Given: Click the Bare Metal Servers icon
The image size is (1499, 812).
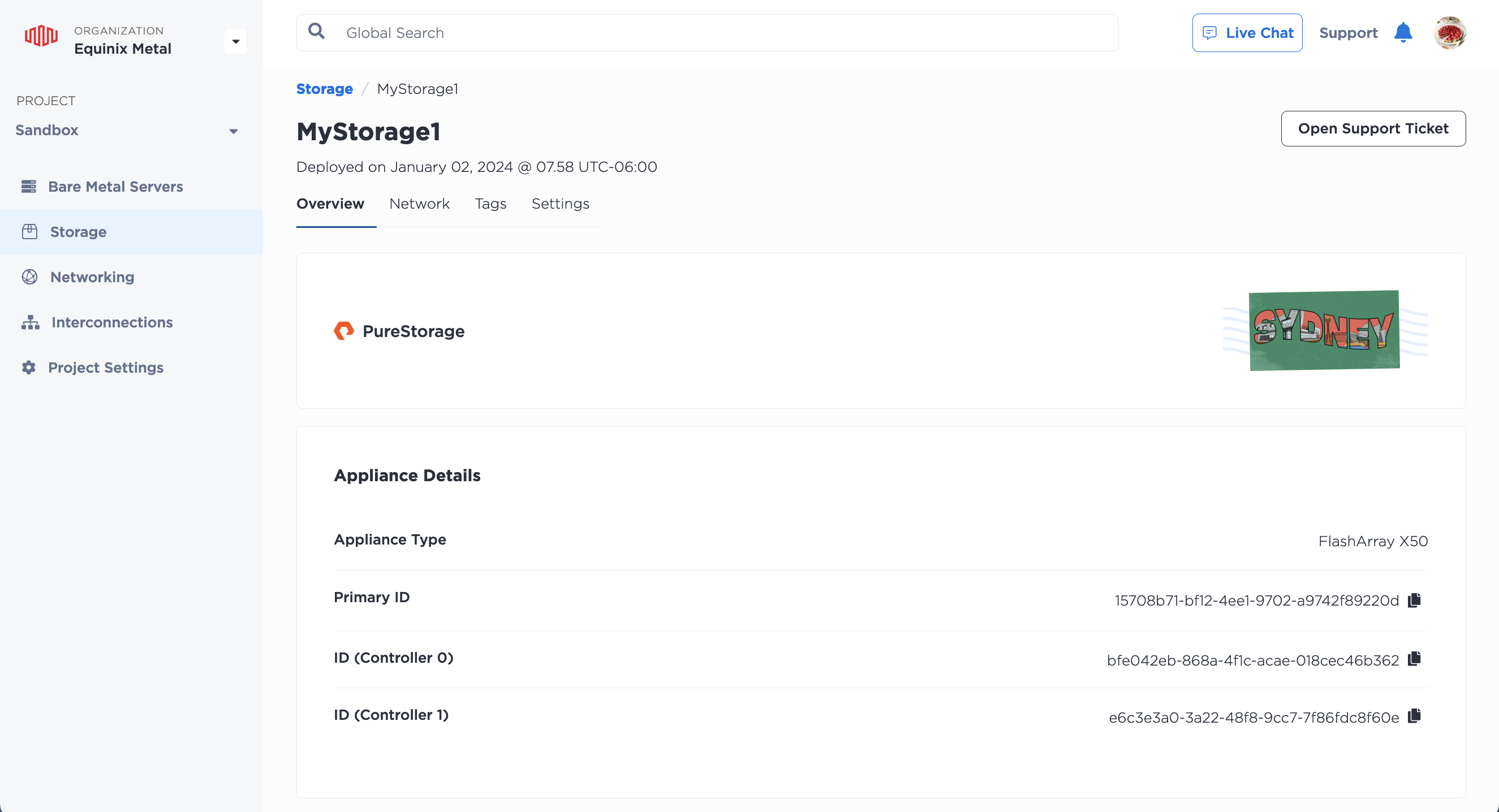Looking at the screenshot, I should [29, 186].
